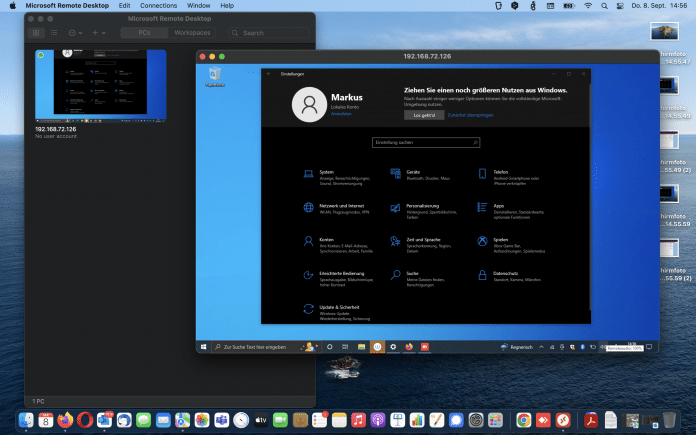696x435 pixels.
Task: Open Konten settings category
Action: coord(338,245)
